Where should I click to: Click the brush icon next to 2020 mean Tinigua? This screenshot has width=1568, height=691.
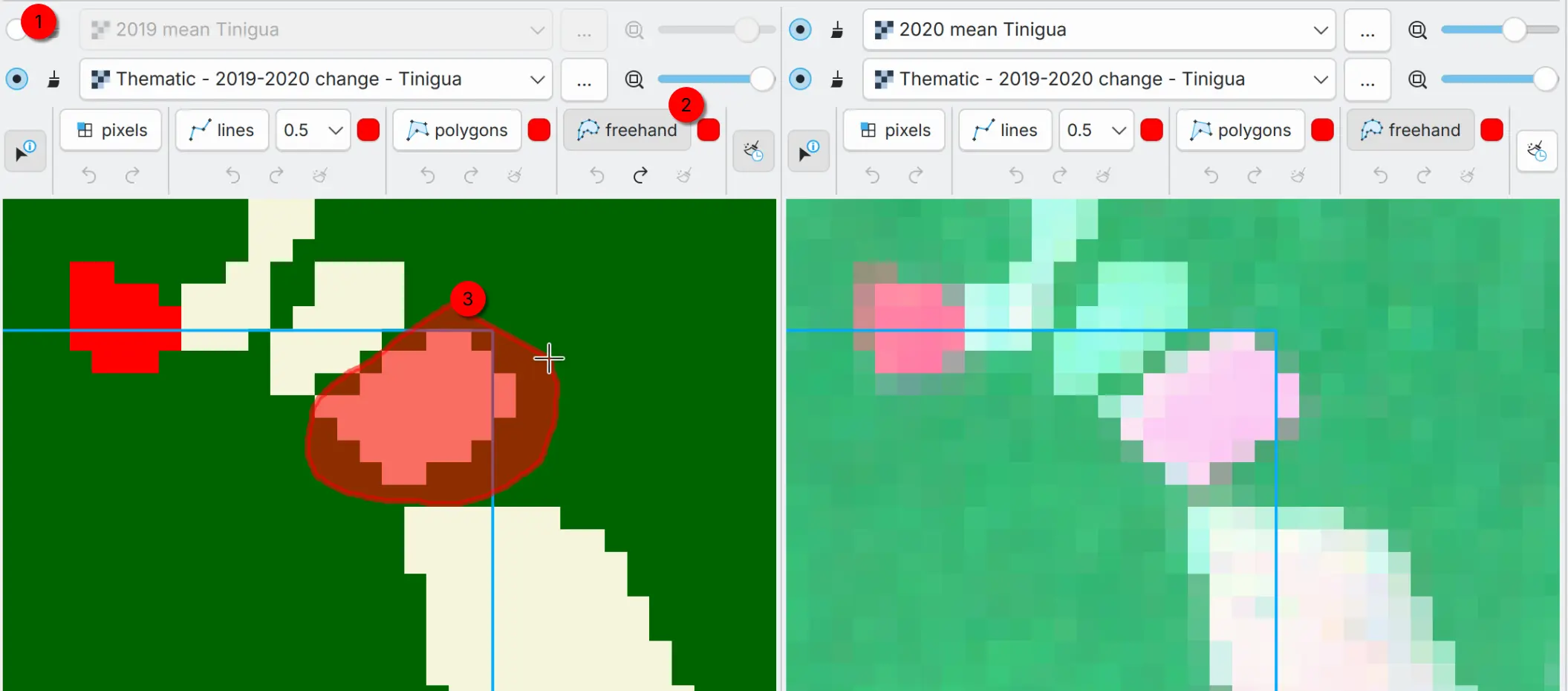point(837,30)
